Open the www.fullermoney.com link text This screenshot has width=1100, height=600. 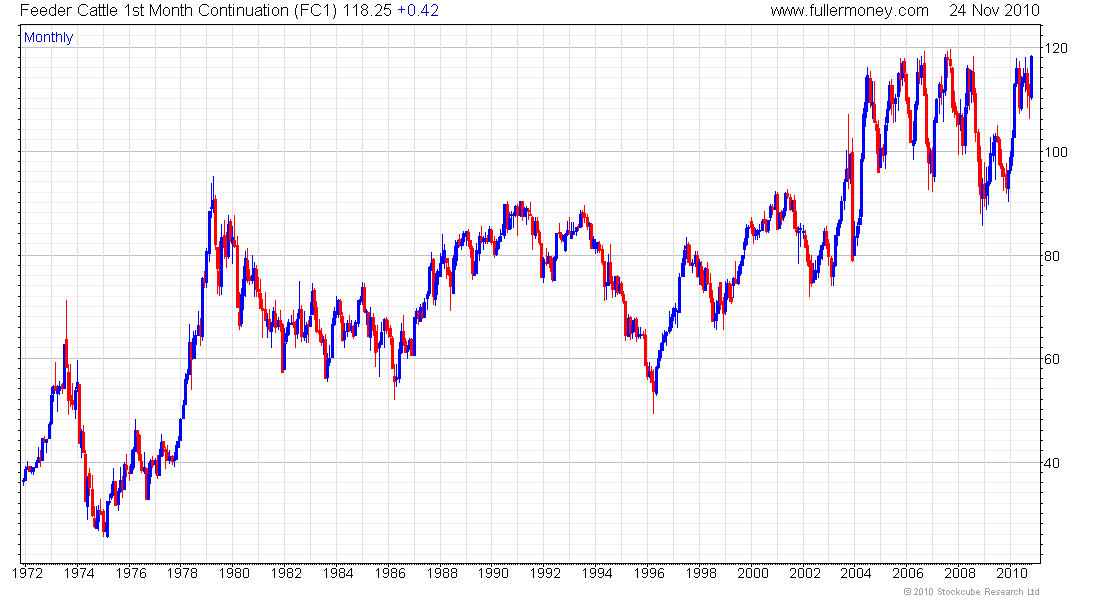[x=849, y=11]
